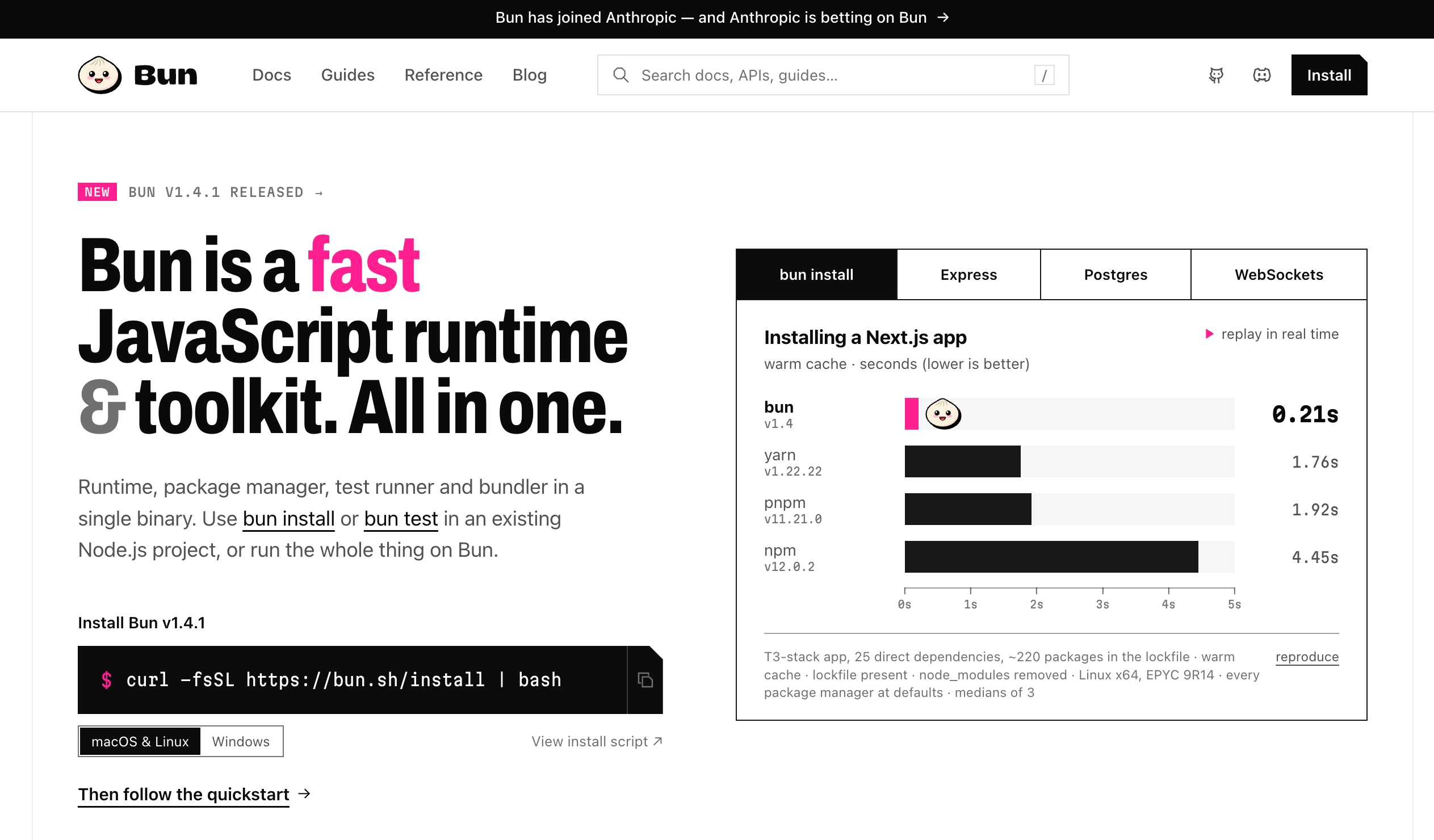This screenshot has width=1434, height=840.
Task: Click the pnpm benchmark bar
Action: [967, 509]
